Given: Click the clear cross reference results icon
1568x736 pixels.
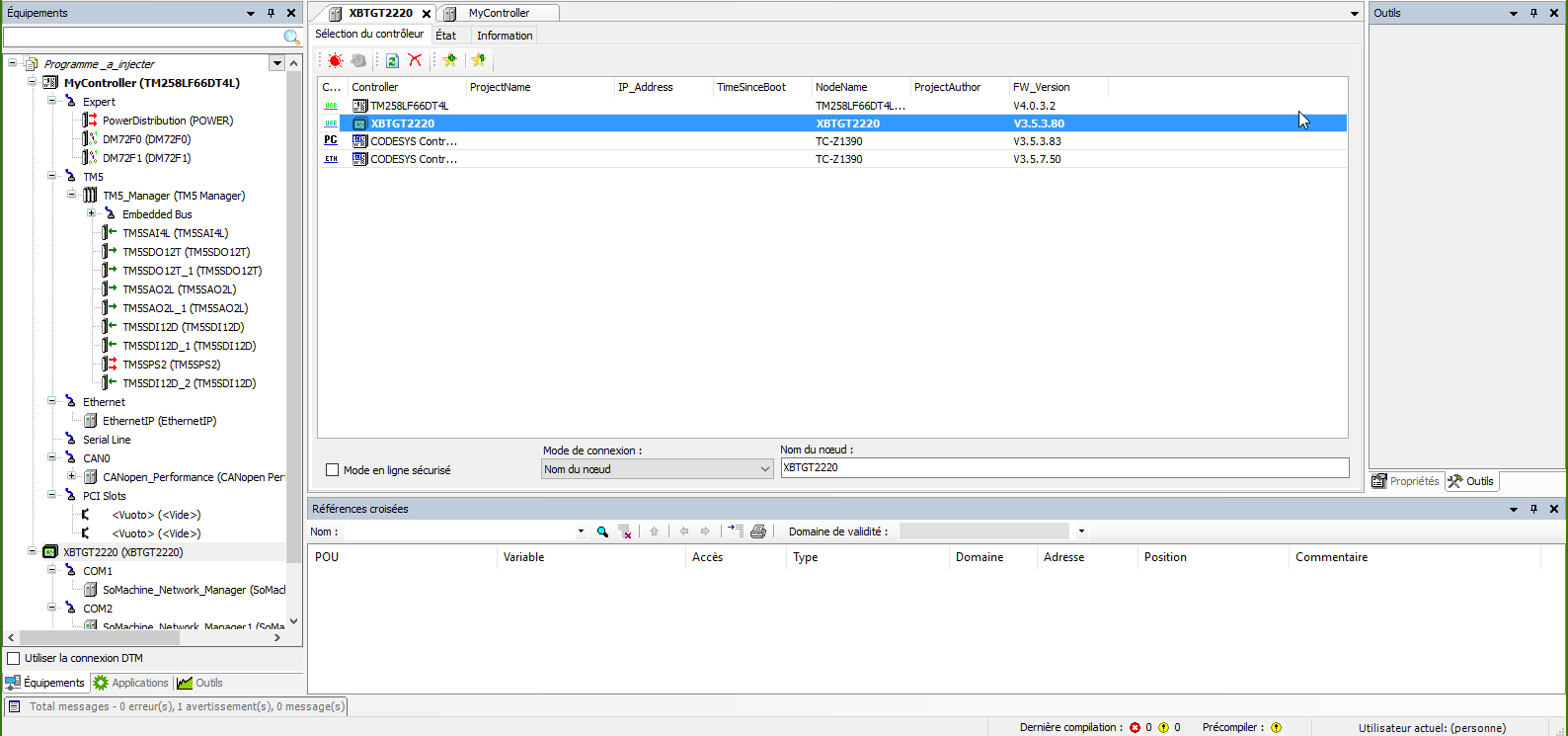Looking at the screenshot, I should (624, 532).
